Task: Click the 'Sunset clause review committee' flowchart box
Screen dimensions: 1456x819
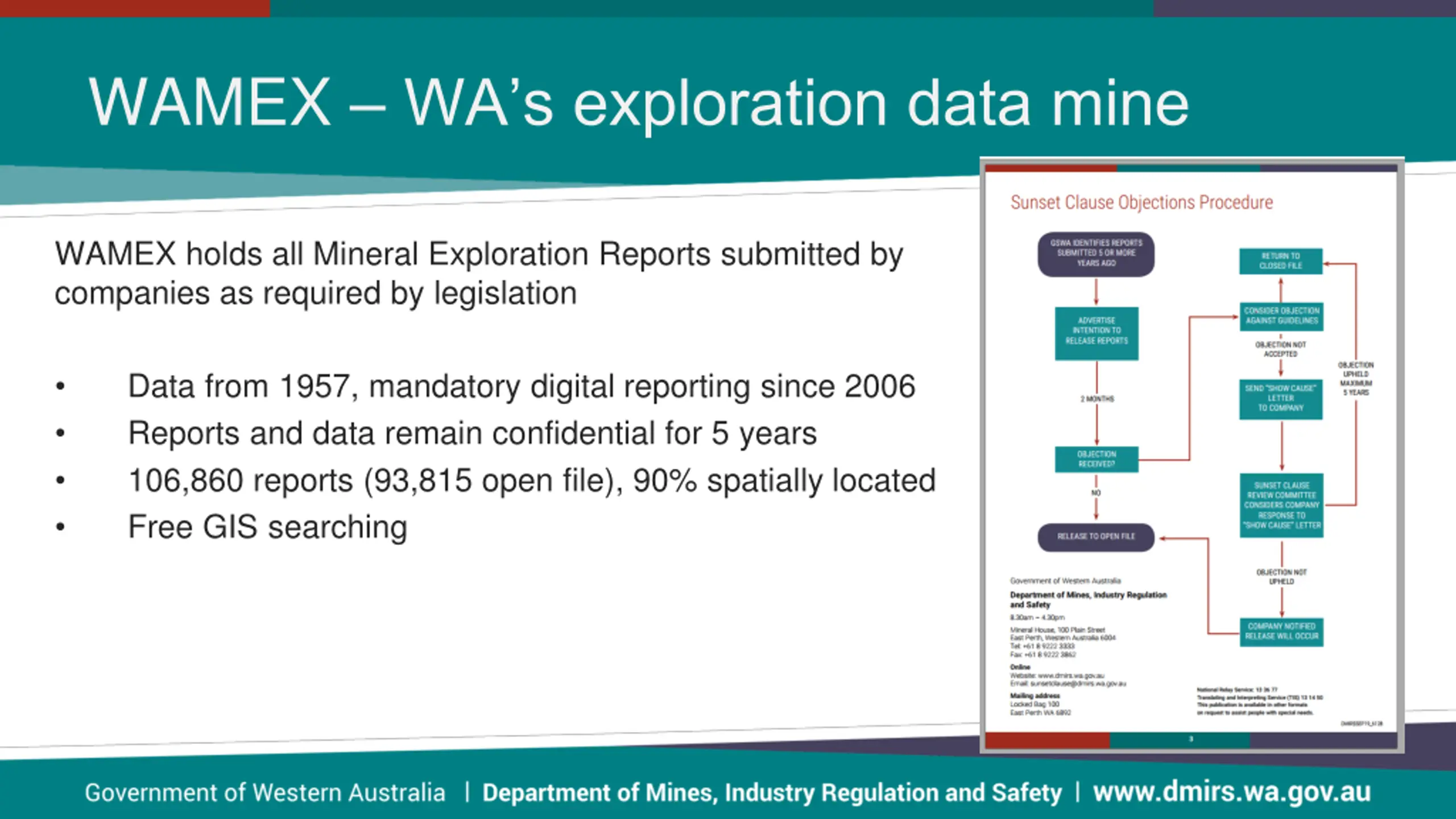Action: [x=1281, y=505]
